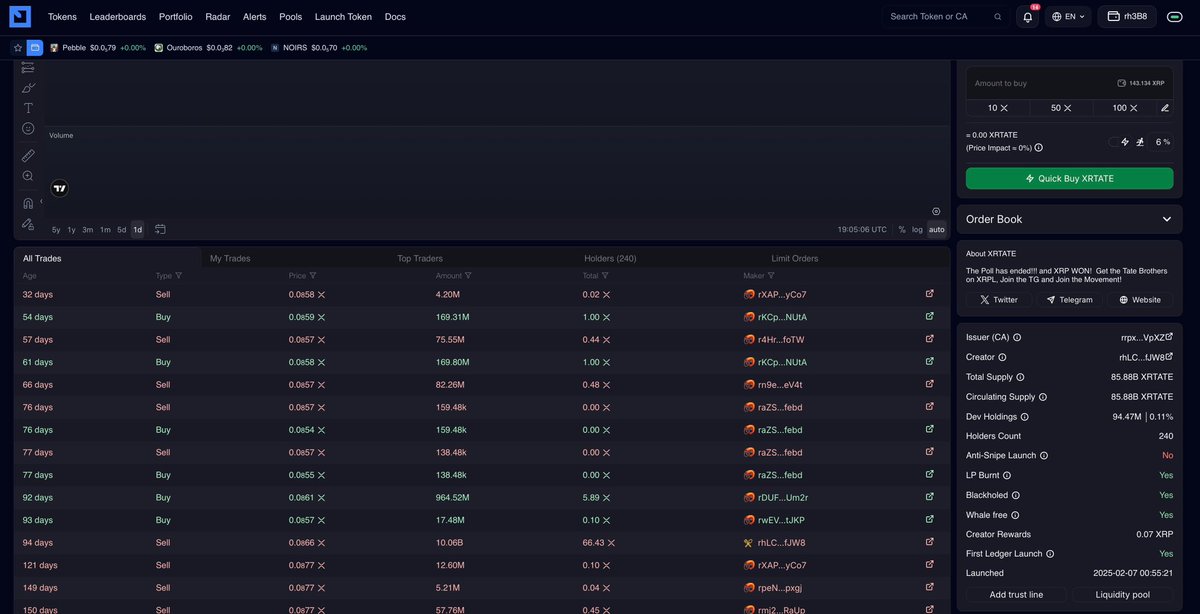1200x614 pixels.
Task: Toggle the theme switch in header
Action: click(x=1174, y=17)
